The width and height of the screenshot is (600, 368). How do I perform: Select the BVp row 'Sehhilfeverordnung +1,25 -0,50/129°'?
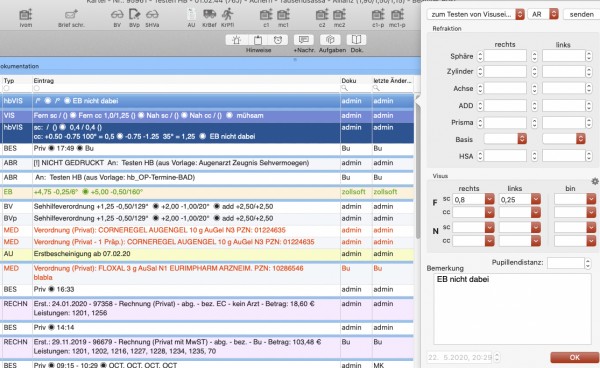[x=207, y=218]
